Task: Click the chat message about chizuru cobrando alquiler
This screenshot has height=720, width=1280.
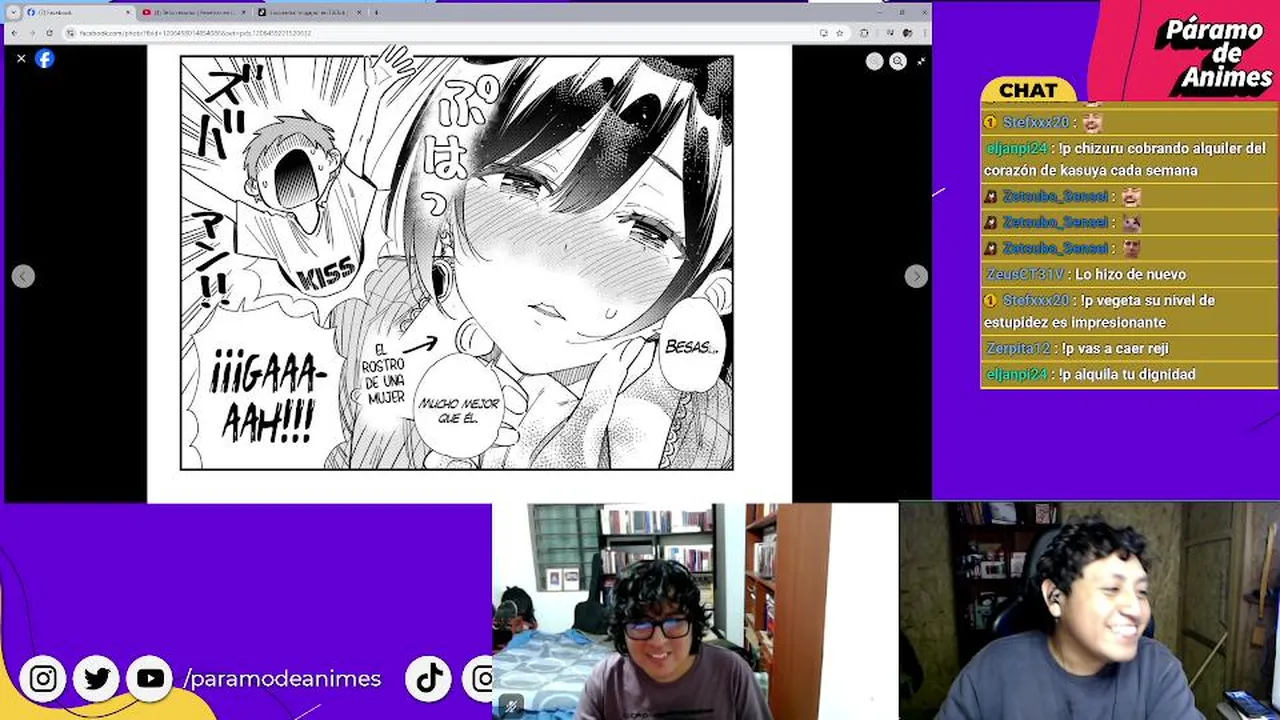Action: click(x=1125, y=159)
